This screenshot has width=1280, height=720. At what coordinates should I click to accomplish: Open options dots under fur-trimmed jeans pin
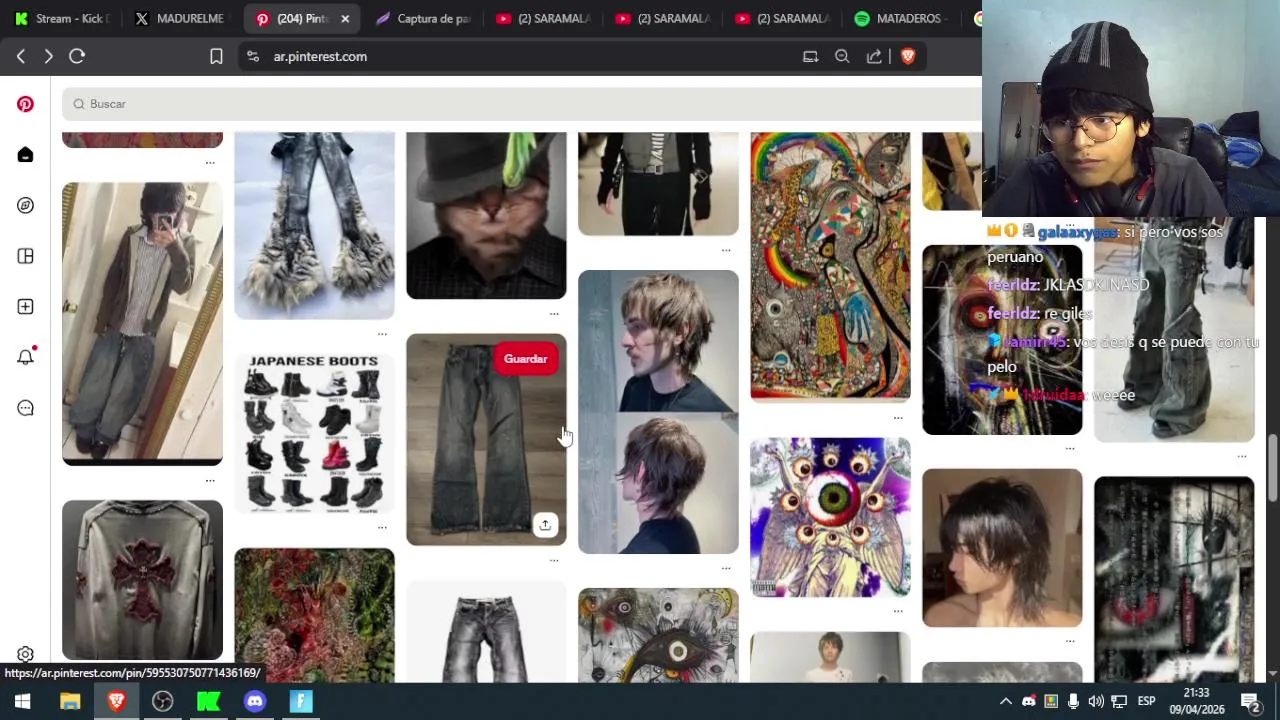(x=382, y=334)
